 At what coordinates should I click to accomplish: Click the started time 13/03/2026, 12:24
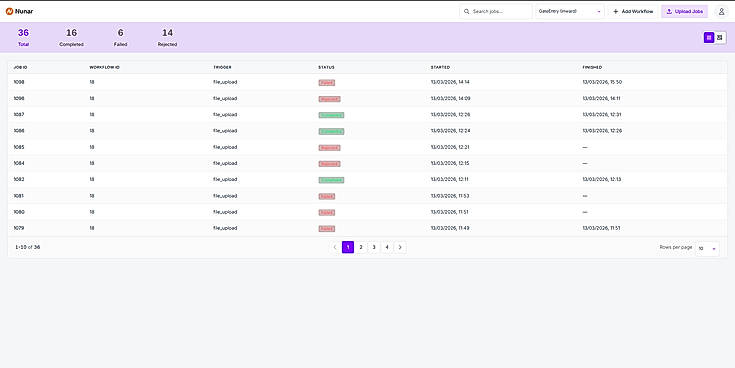click(450, 131)
